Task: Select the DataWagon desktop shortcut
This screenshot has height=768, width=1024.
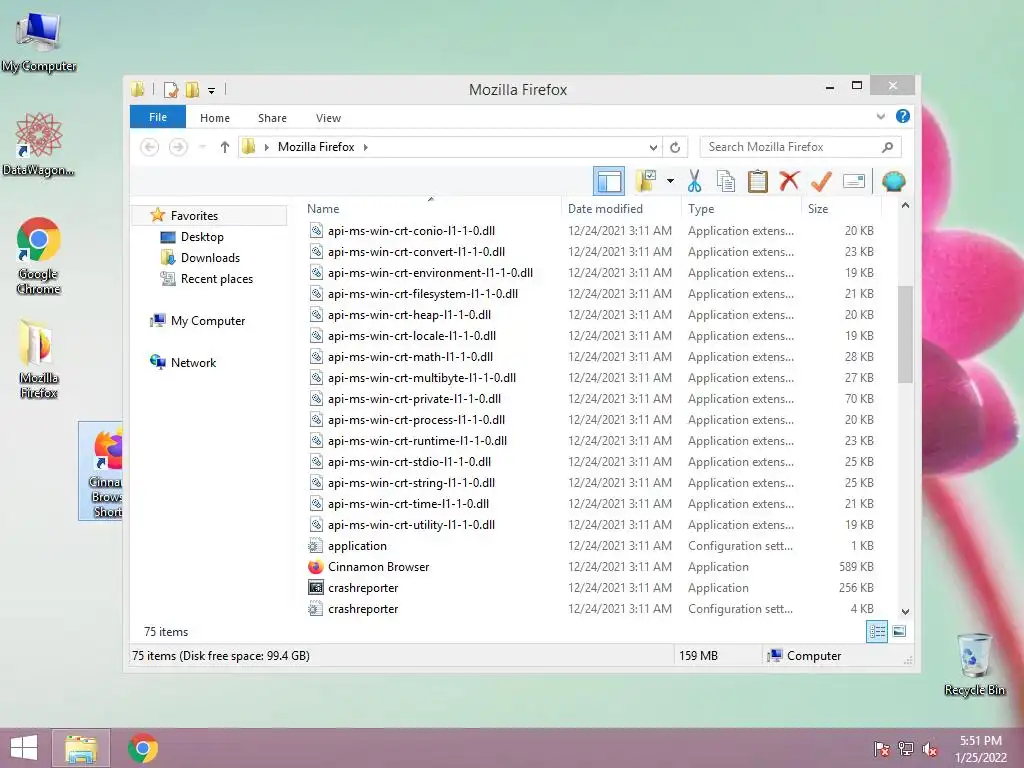Action: pos(39,144)
